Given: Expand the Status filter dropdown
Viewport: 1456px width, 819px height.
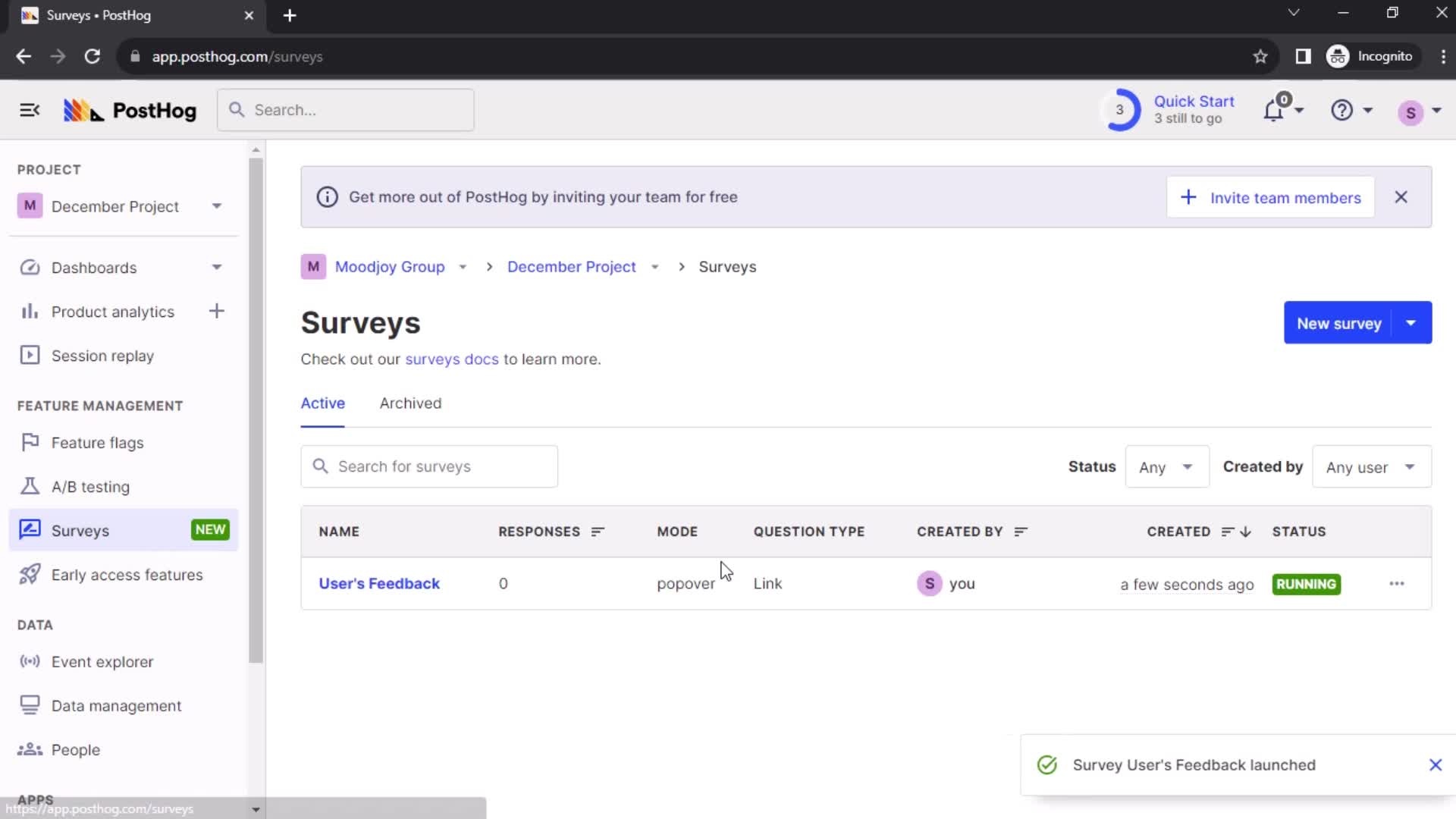Looking at the screenshot, I should (x=1165, y=467).
